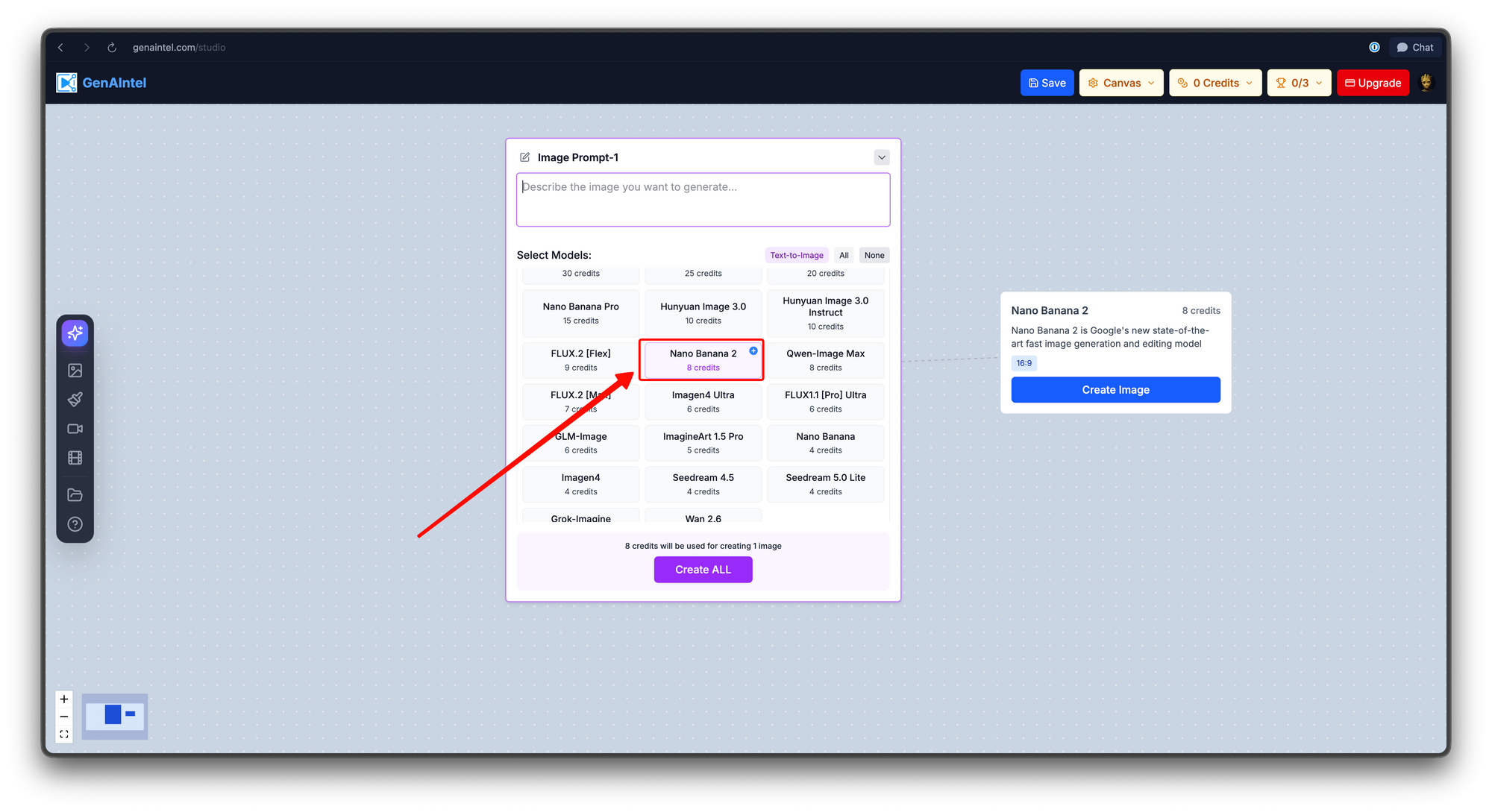Viewport: 1492px width, 812px height.
Task: Enable the 4-credit Nano Banana model
Action: pyautogui.click(x=826, y=443)
